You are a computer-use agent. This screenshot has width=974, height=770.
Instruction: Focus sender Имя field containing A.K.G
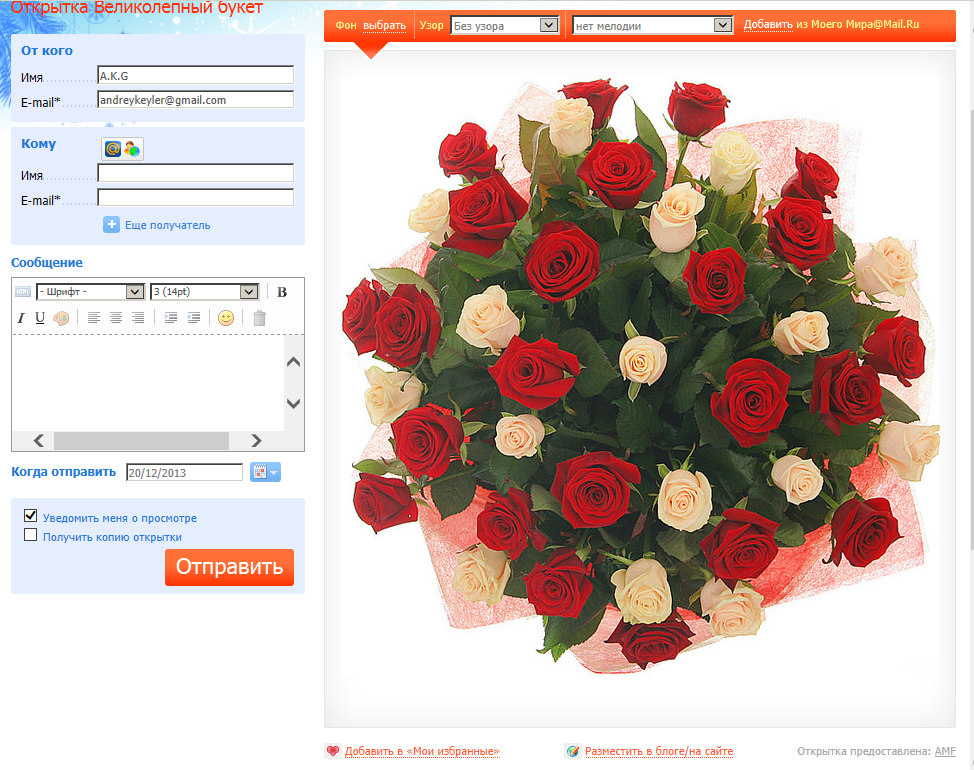pos(196,75)
